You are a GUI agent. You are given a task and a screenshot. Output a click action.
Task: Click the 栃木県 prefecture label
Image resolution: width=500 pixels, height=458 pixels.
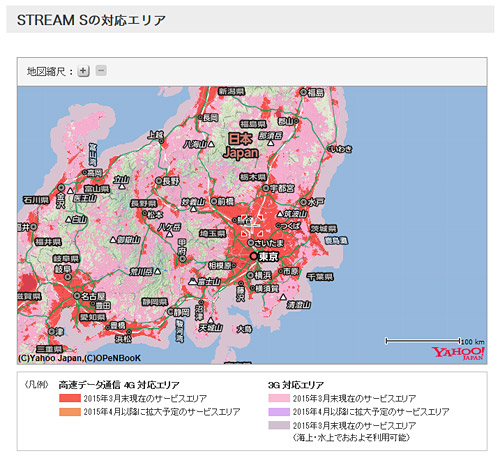click(253, 177)
